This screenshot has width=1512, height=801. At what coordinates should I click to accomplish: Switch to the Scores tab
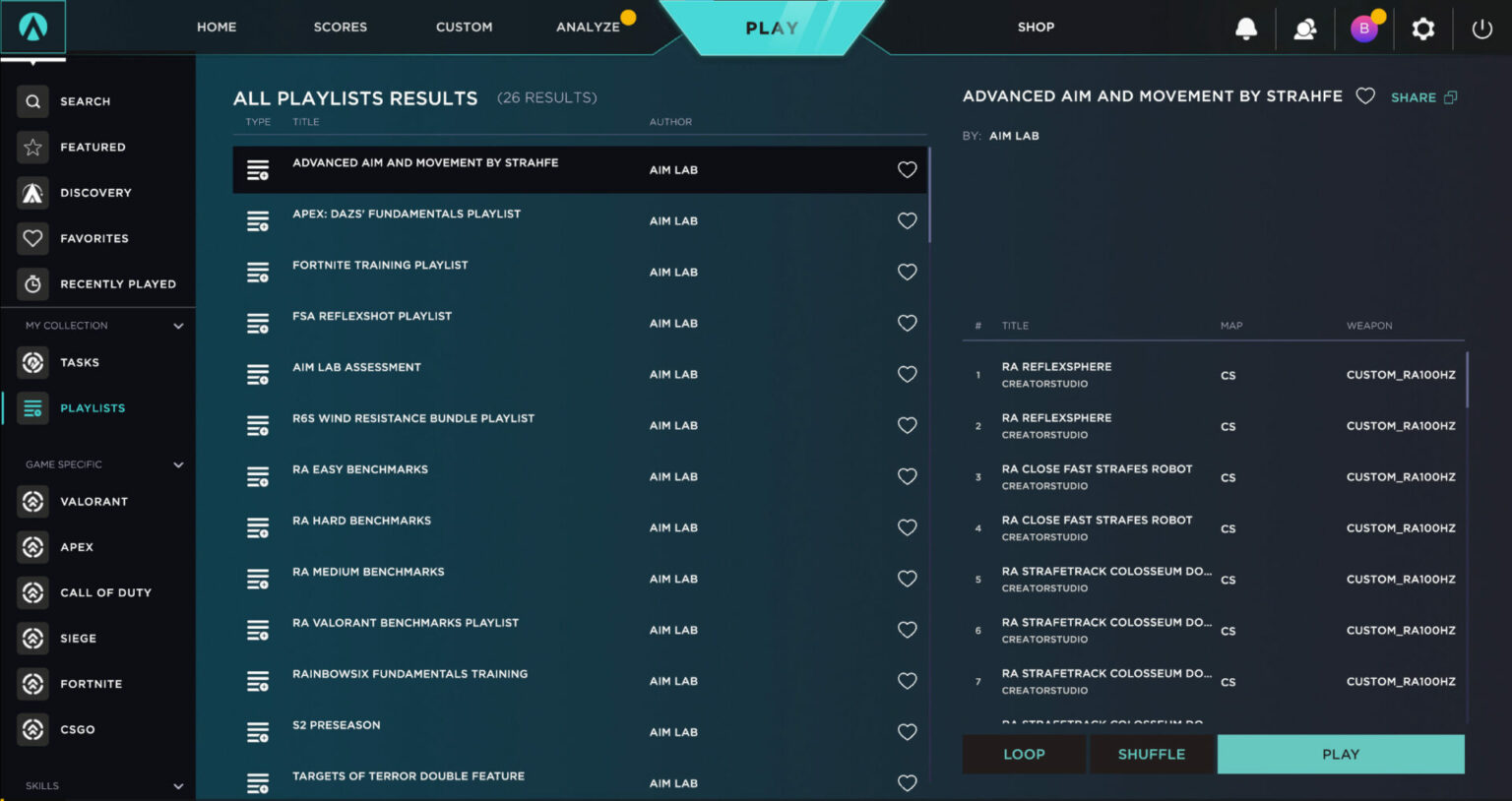coord(341,27)
